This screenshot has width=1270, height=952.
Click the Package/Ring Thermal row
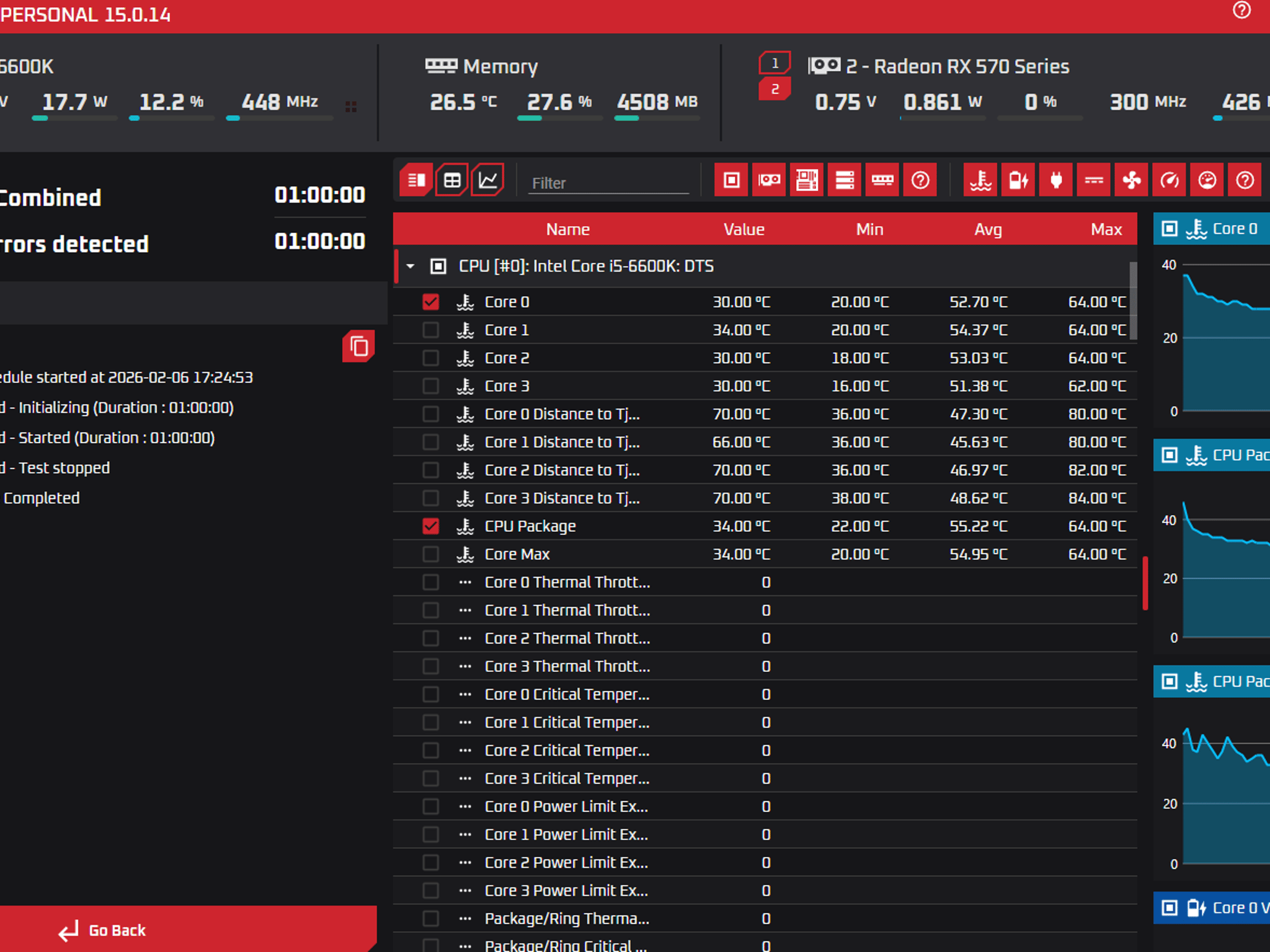tap(765, 919)
